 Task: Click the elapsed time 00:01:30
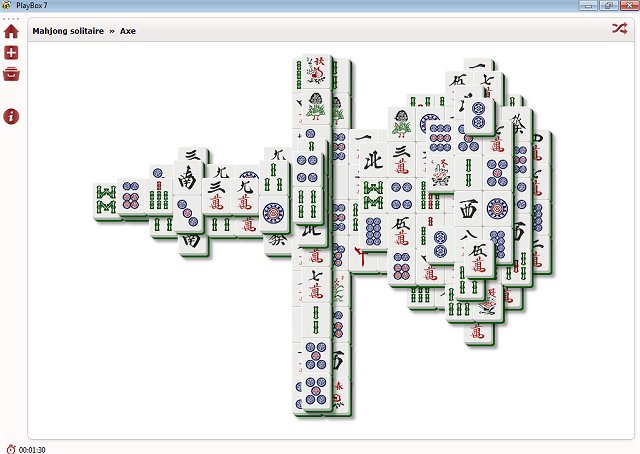pos(32,450)
